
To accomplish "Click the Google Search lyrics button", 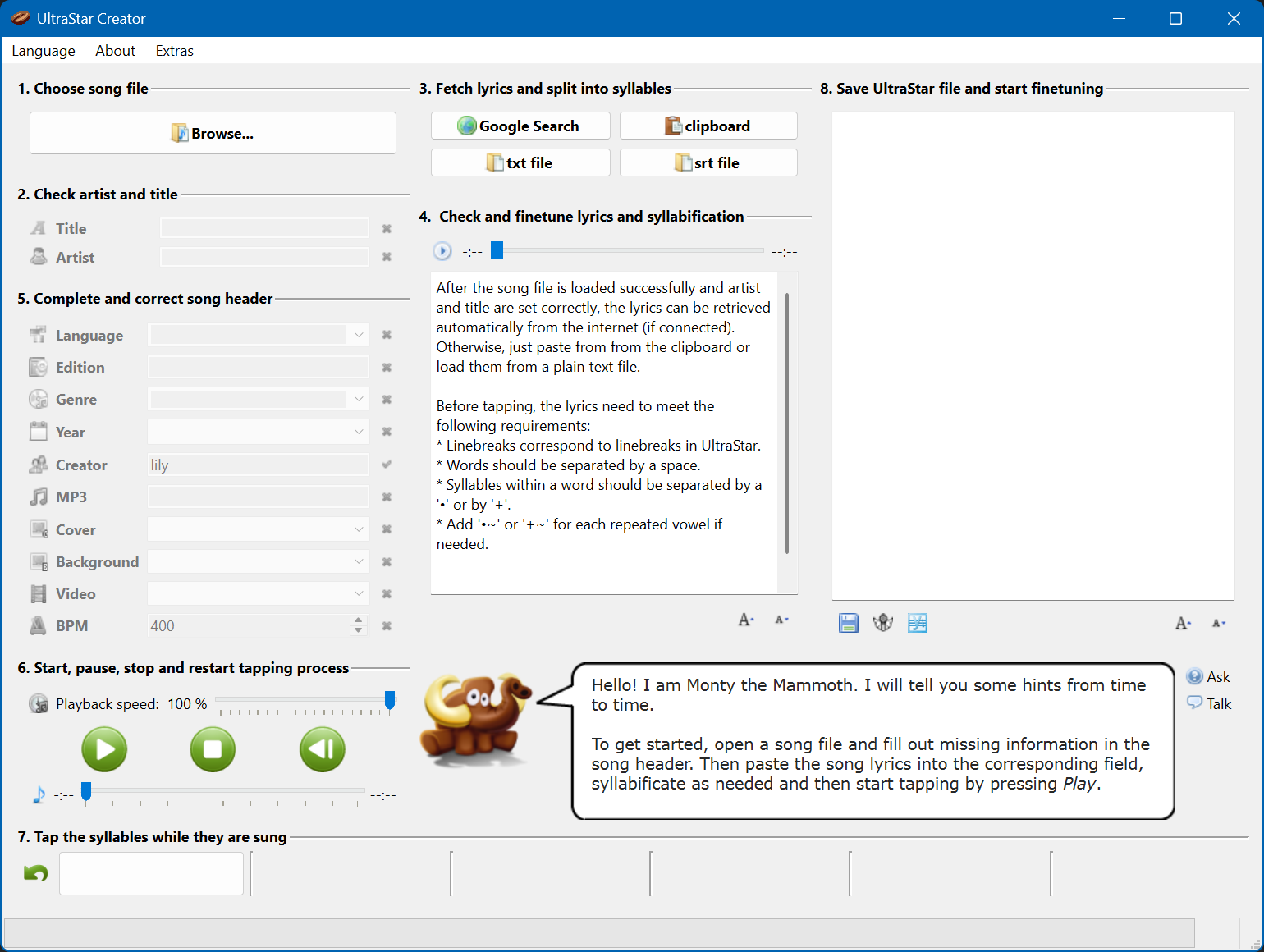I will click(x=520, y=126).
